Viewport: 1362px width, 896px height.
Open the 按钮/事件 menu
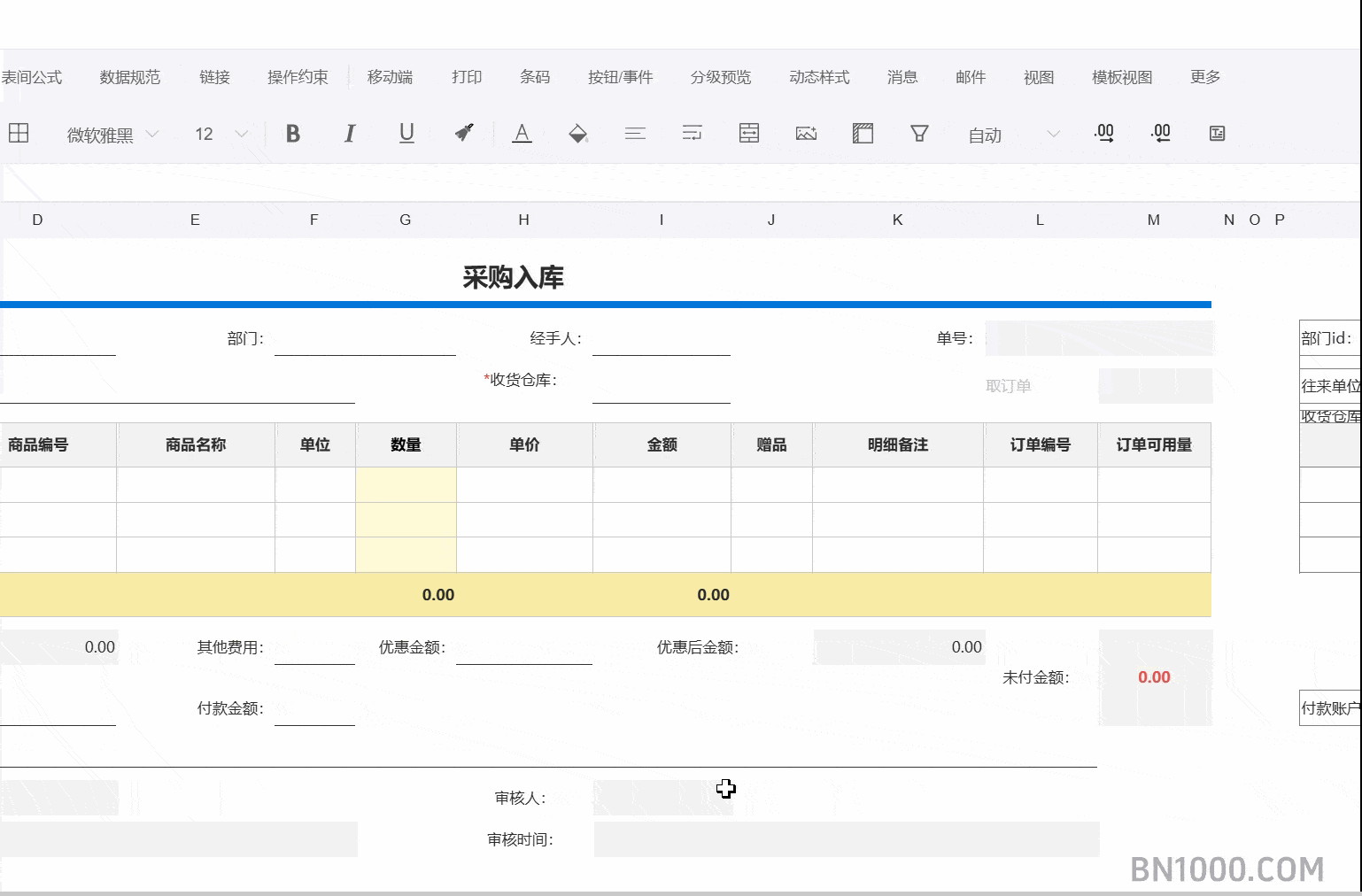[620, 77]
